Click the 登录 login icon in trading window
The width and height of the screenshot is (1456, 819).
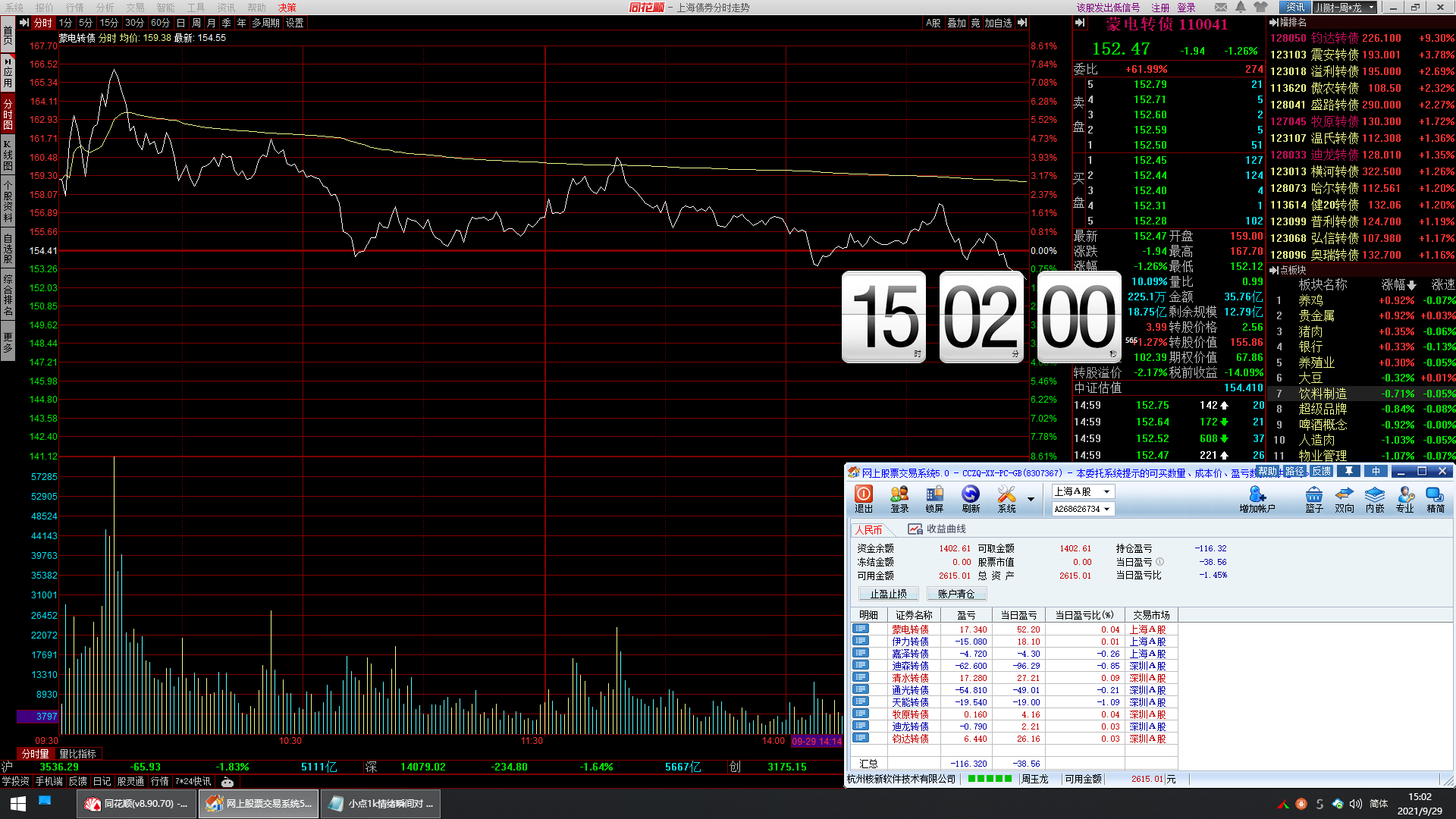[899, 499]
